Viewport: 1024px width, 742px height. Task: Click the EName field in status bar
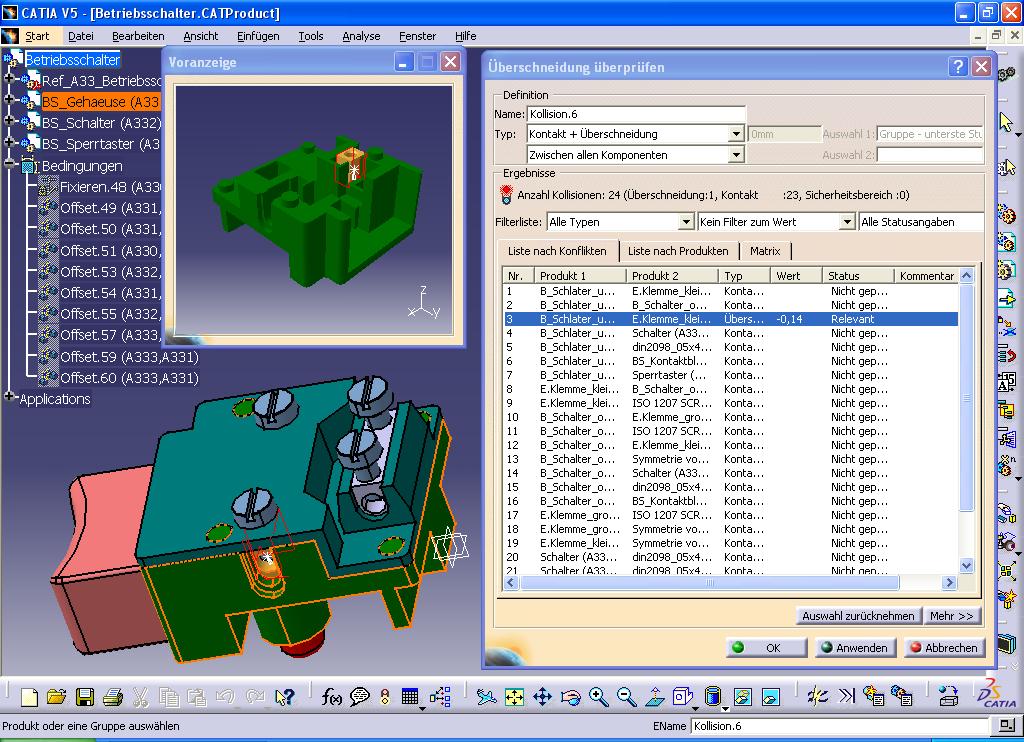(x=840, y=726)
